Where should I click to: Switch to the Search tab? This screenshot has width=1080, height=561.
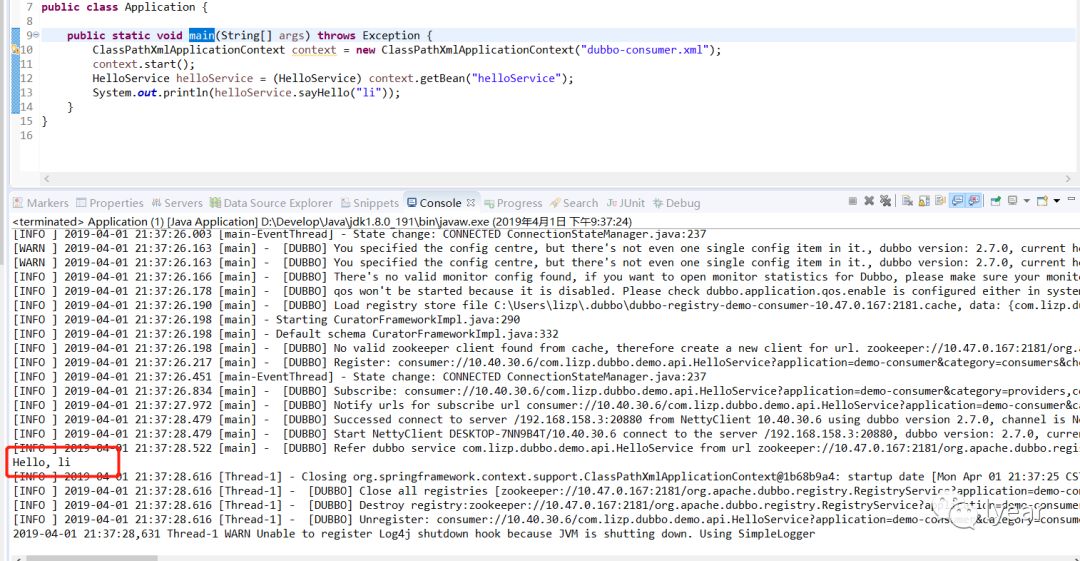coord(574,203)
